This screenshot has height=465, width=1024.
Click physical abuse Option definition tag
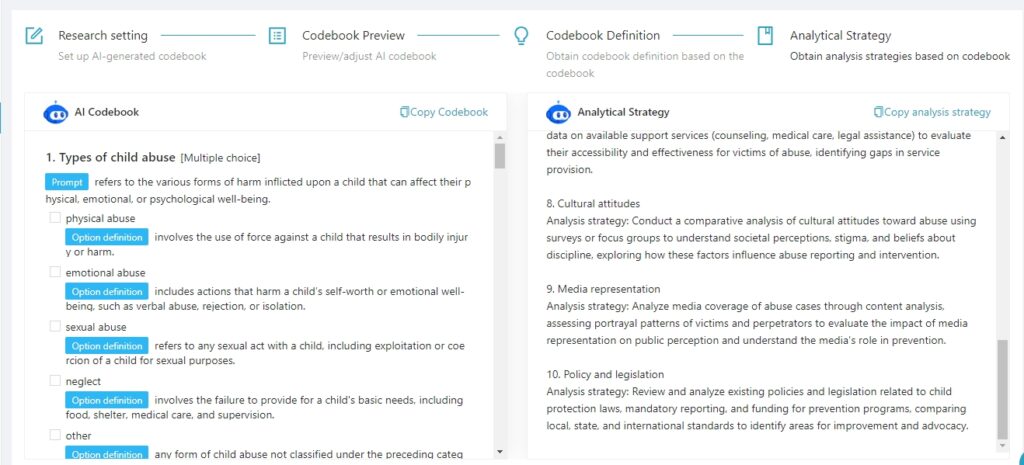pos(107,237)
